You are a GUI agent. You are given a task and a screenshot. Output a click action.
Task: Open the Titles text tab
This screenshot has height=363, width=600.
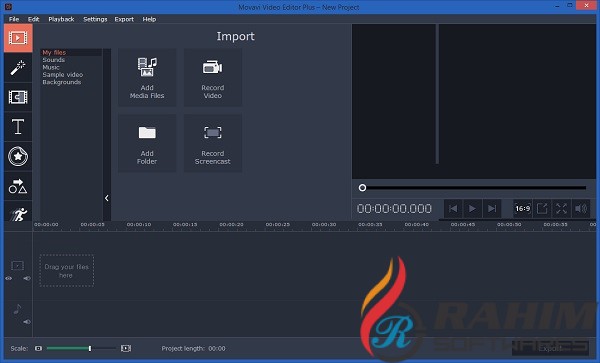click(x=18, y=127)
